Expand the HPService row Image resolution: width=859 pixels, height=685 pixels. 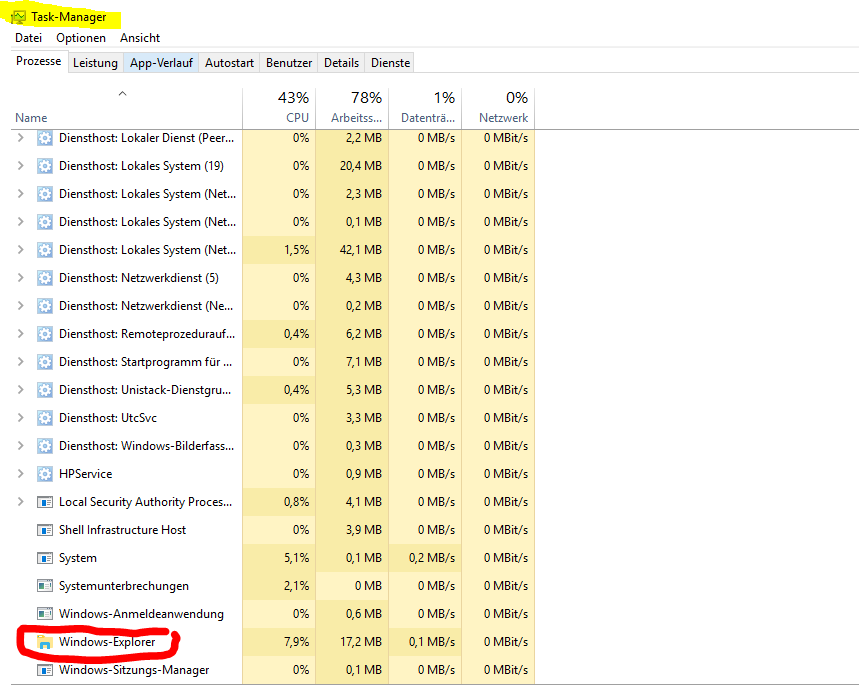20,473
